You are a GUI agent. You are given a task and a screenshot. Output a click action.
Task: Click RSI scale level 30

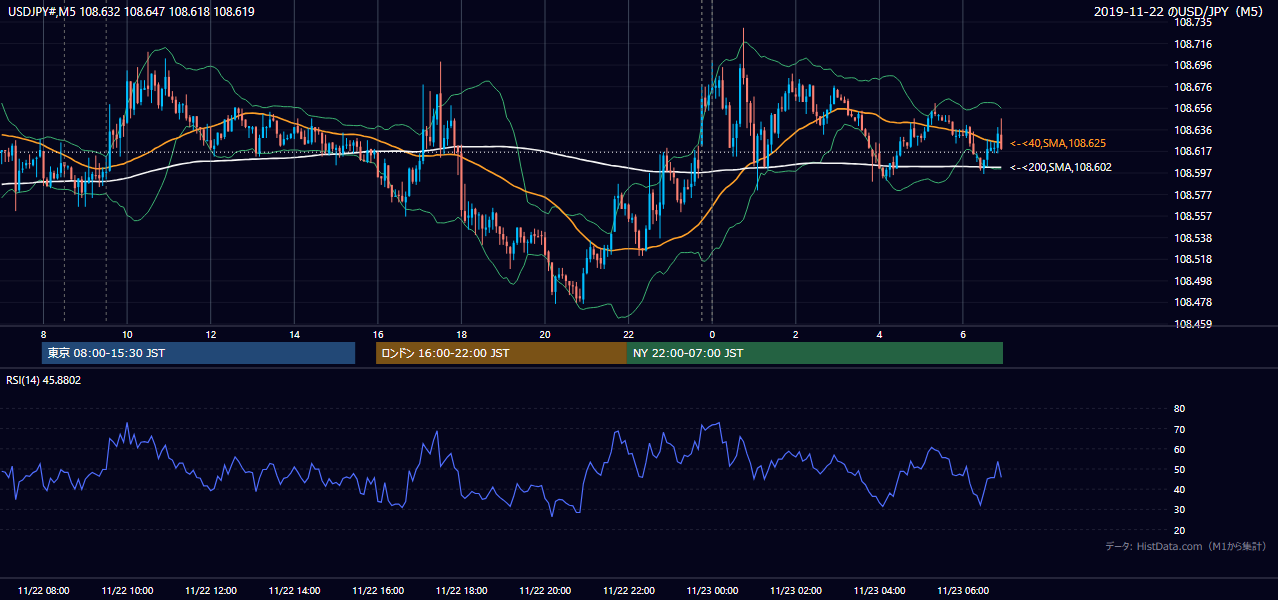(x=1180, y=509)
